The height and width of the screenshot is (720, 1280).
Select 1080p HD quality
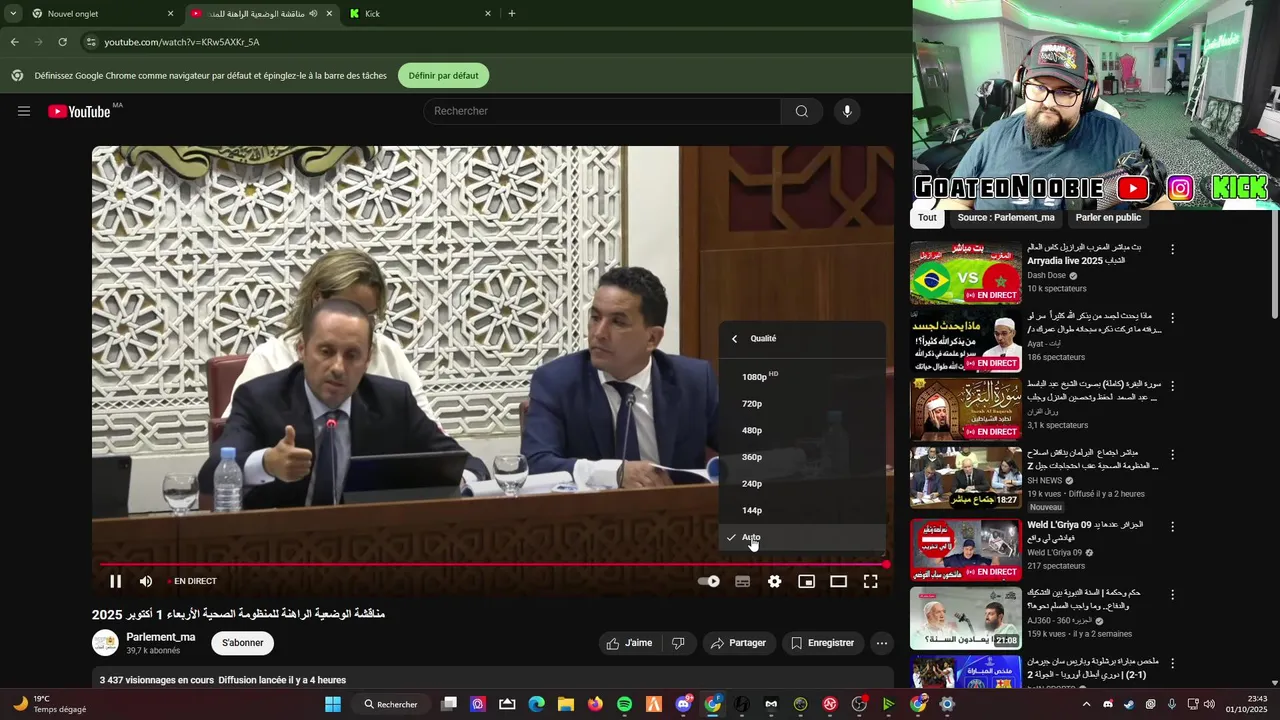(x=802, y=377)
